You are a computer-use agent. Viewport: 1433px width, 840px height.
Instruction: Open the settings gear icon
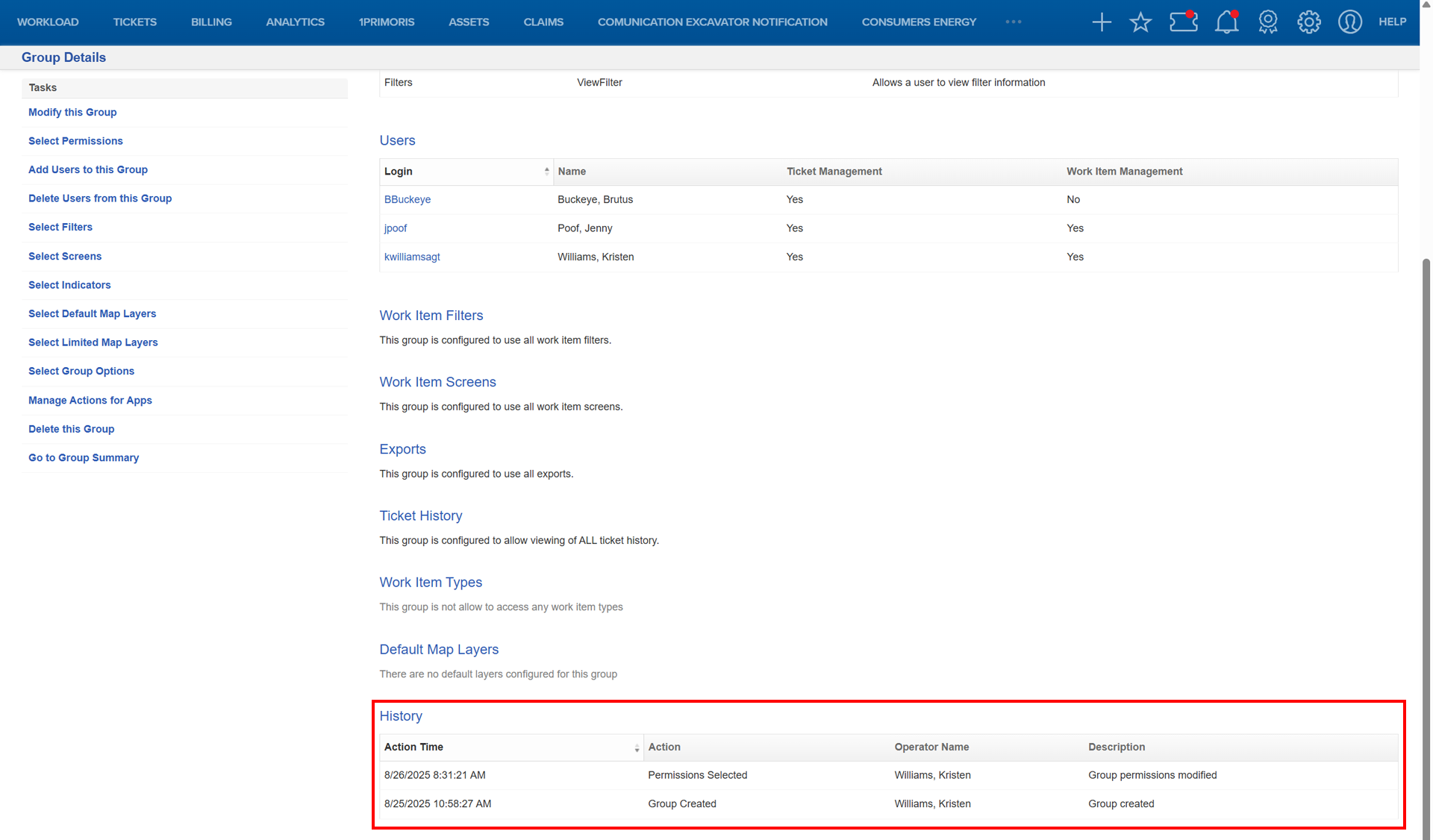(1309, 22)
